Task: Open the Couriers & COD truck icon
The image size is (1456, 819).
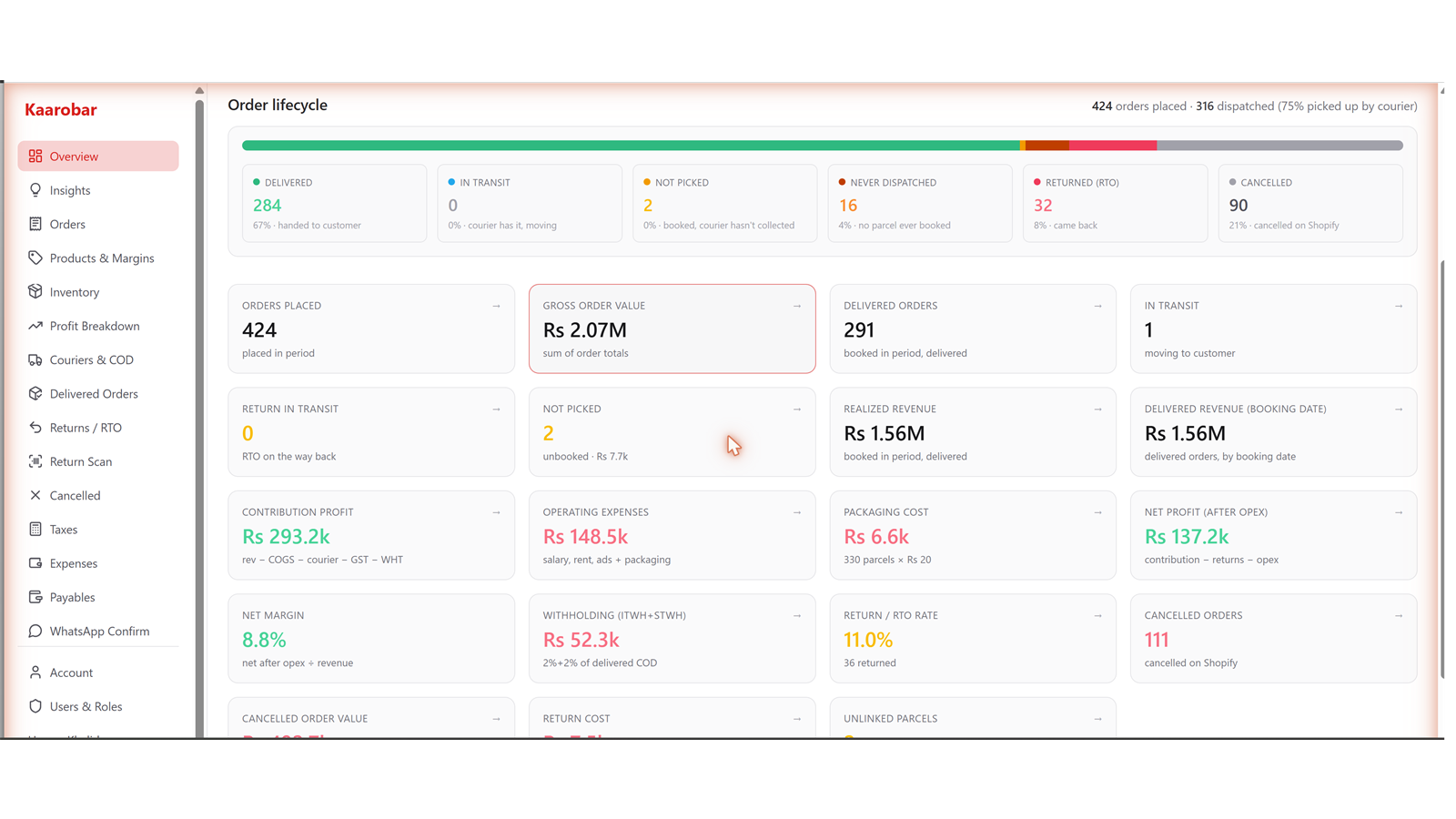Action: 35,359
